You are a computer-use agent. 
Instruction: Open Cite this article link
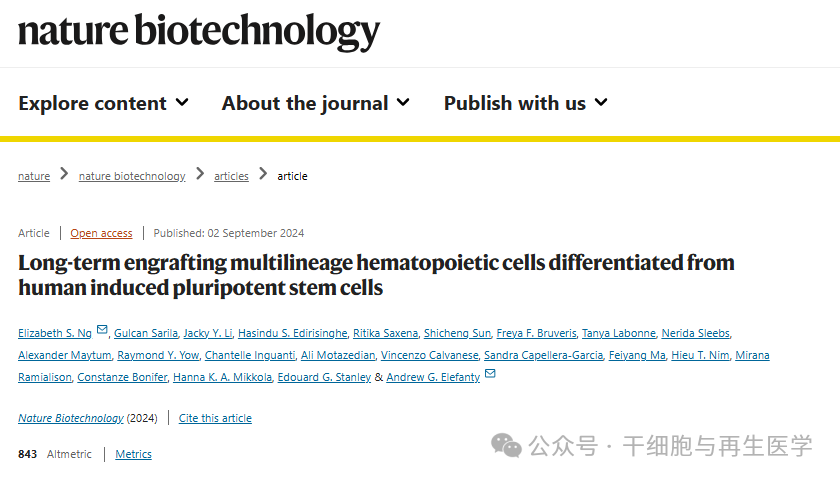point(215,418)
